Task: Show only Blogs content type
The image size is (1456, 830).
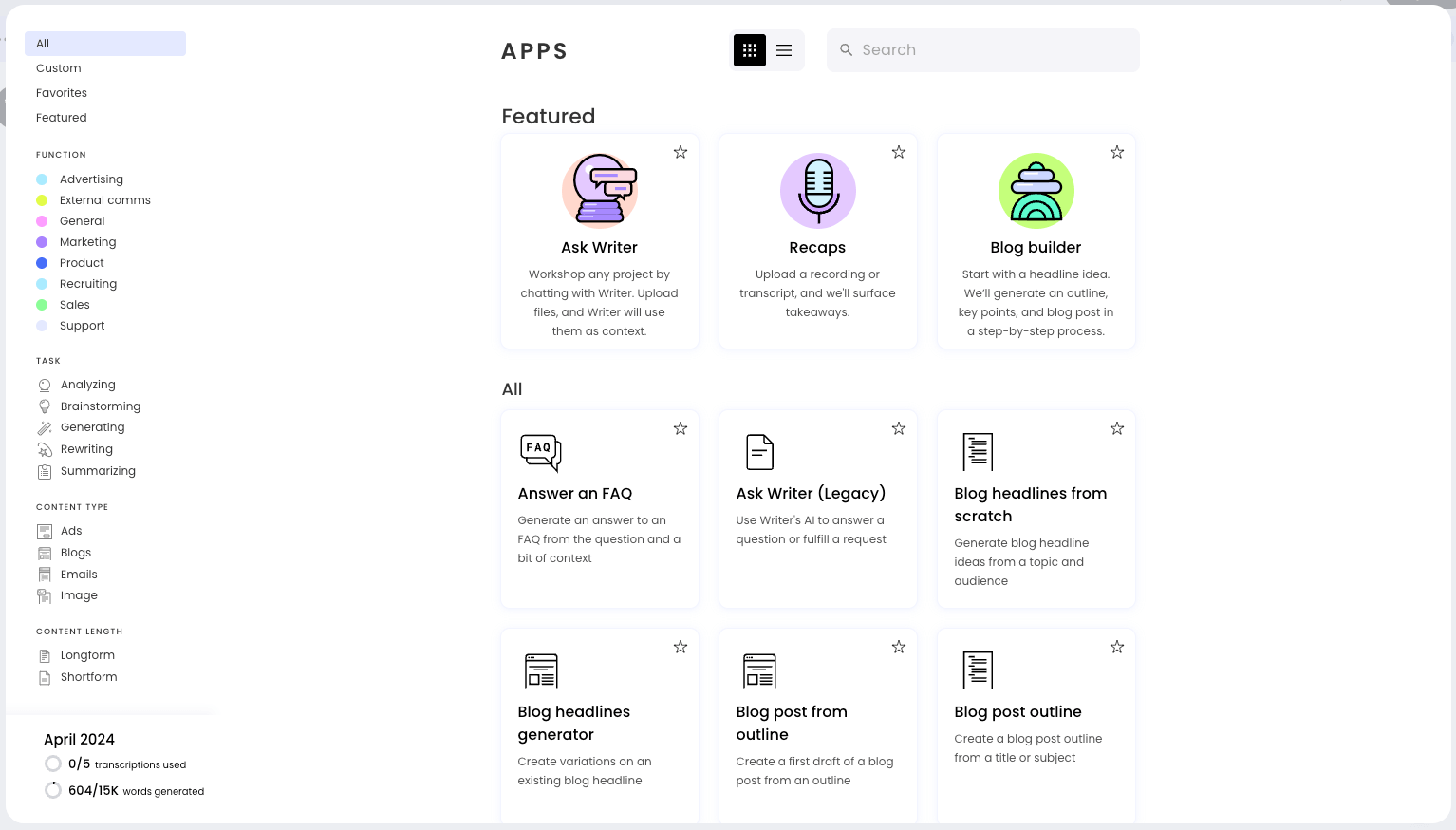Action: [76, 553]
